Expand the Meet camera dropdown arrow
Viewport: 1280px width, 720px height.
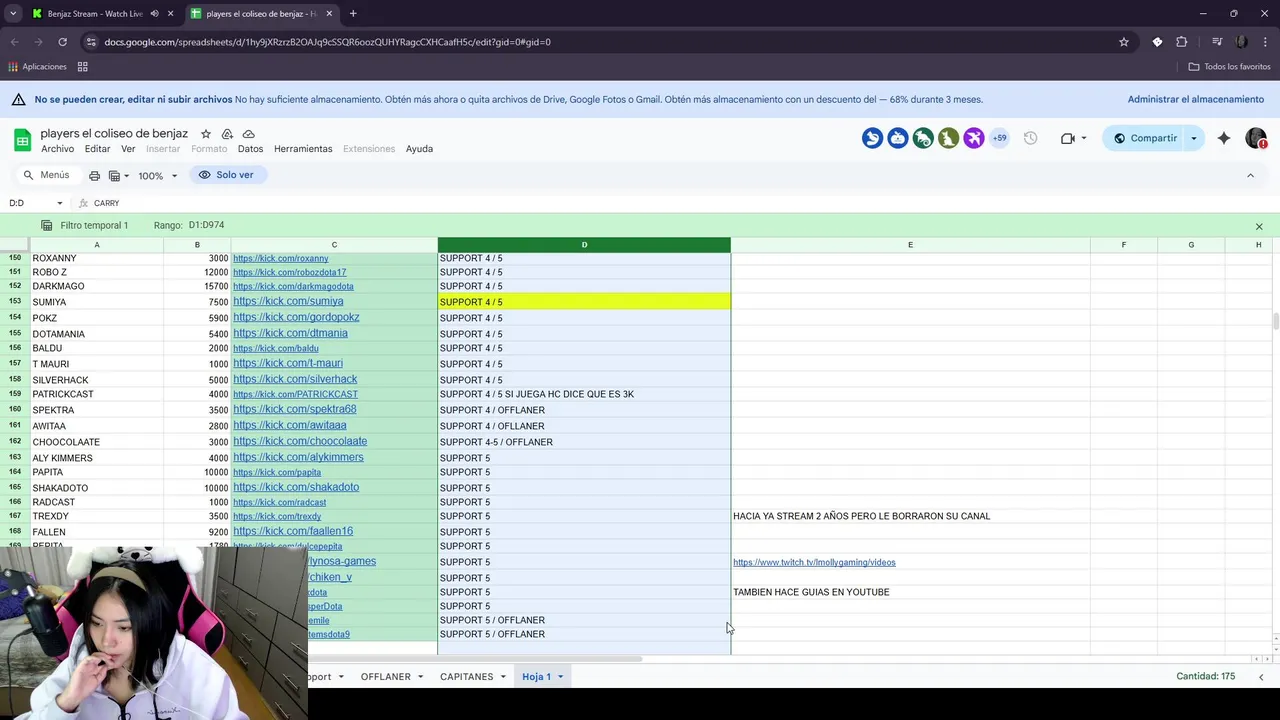(x=1084, y=138)
